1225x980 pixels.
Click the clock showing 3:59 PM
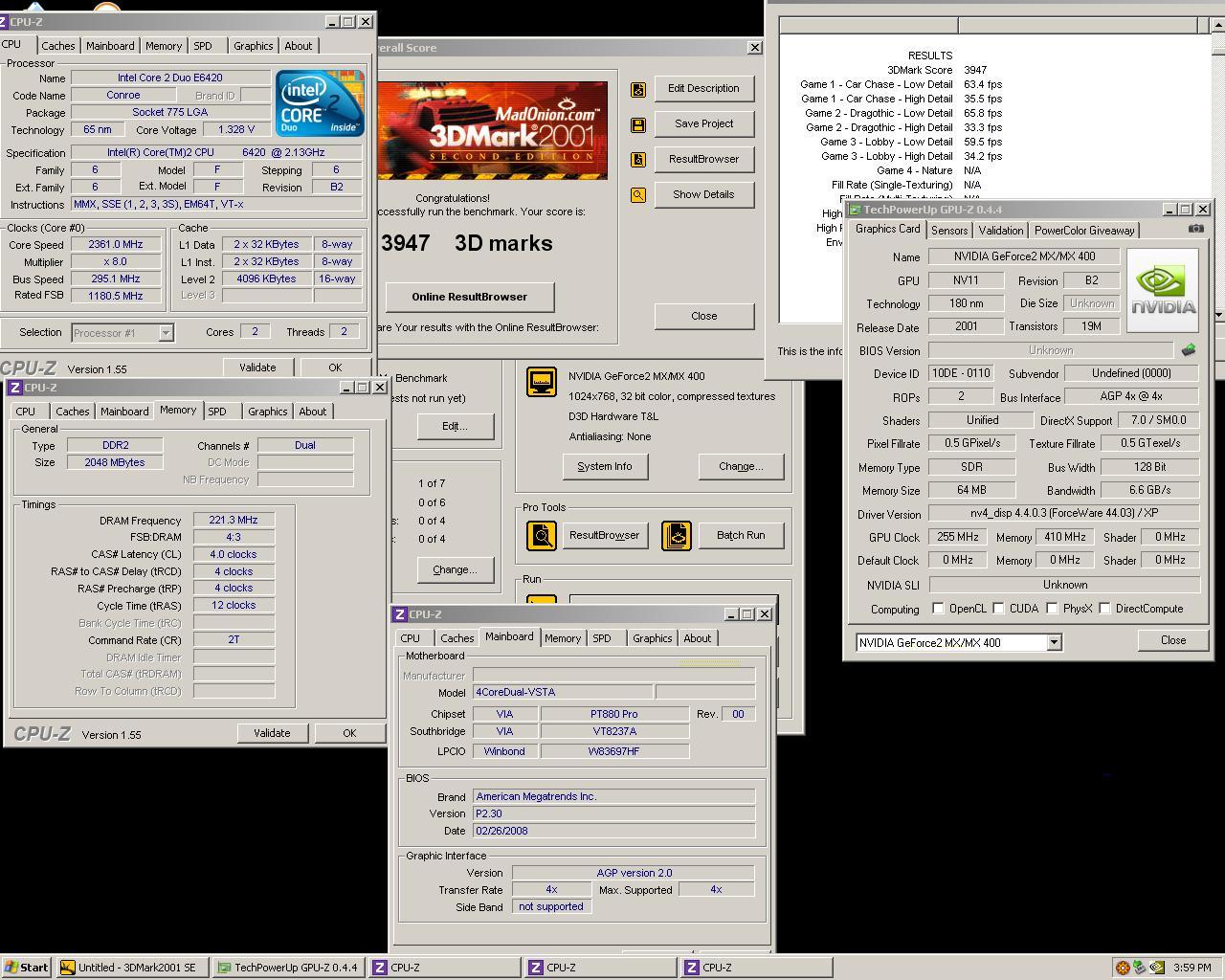(x=1192, y=968)
